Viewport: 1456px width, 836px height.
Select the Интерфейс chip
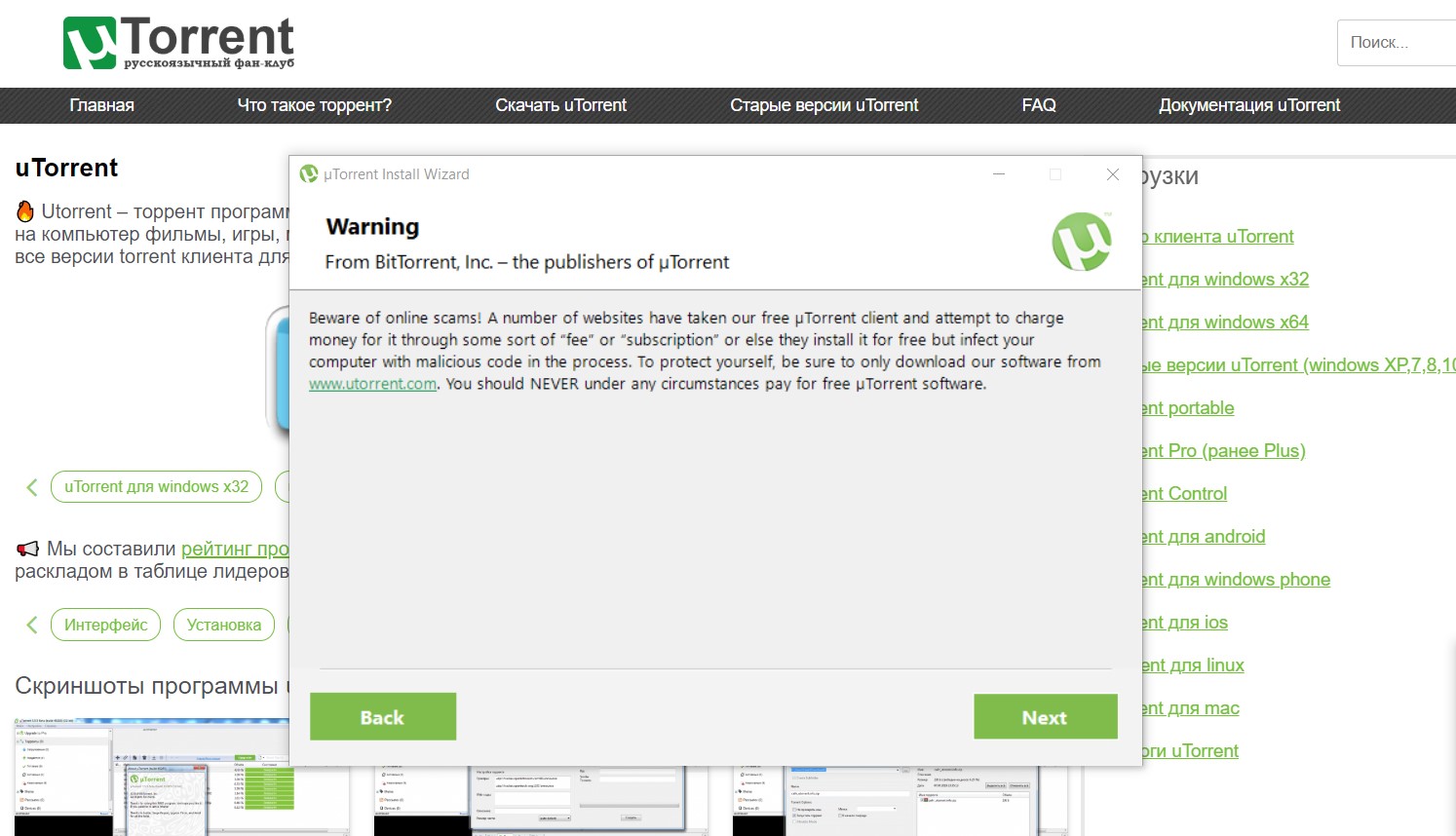pos(105,625)
